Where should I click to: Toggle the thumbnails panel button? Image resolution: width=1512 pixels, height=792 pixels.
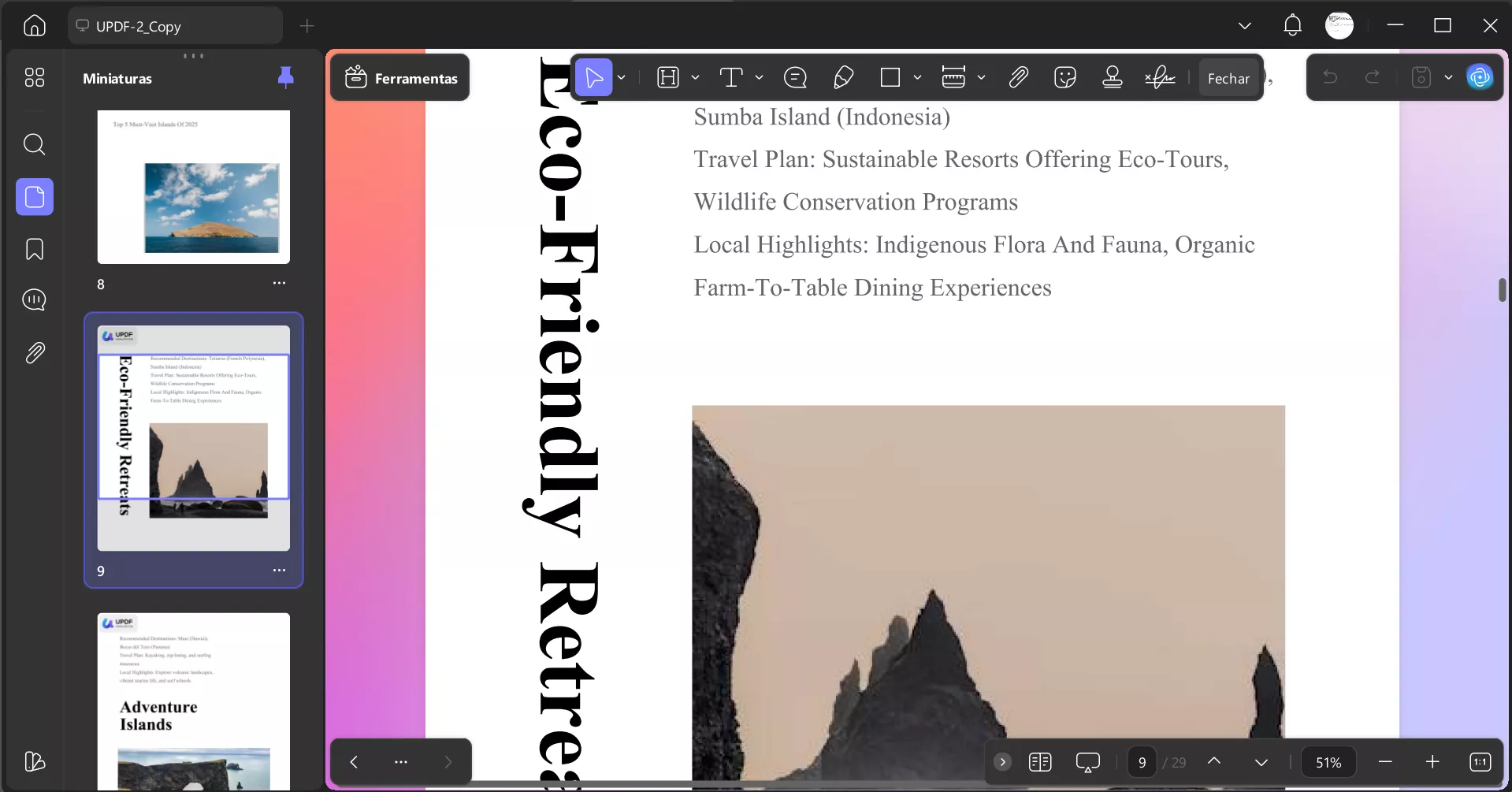click(34, 197)
